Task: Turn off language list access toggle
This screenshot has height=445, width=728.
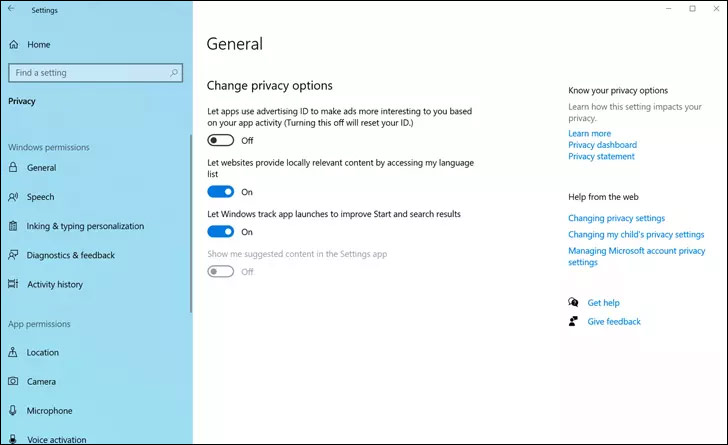Action: [220, 192]
